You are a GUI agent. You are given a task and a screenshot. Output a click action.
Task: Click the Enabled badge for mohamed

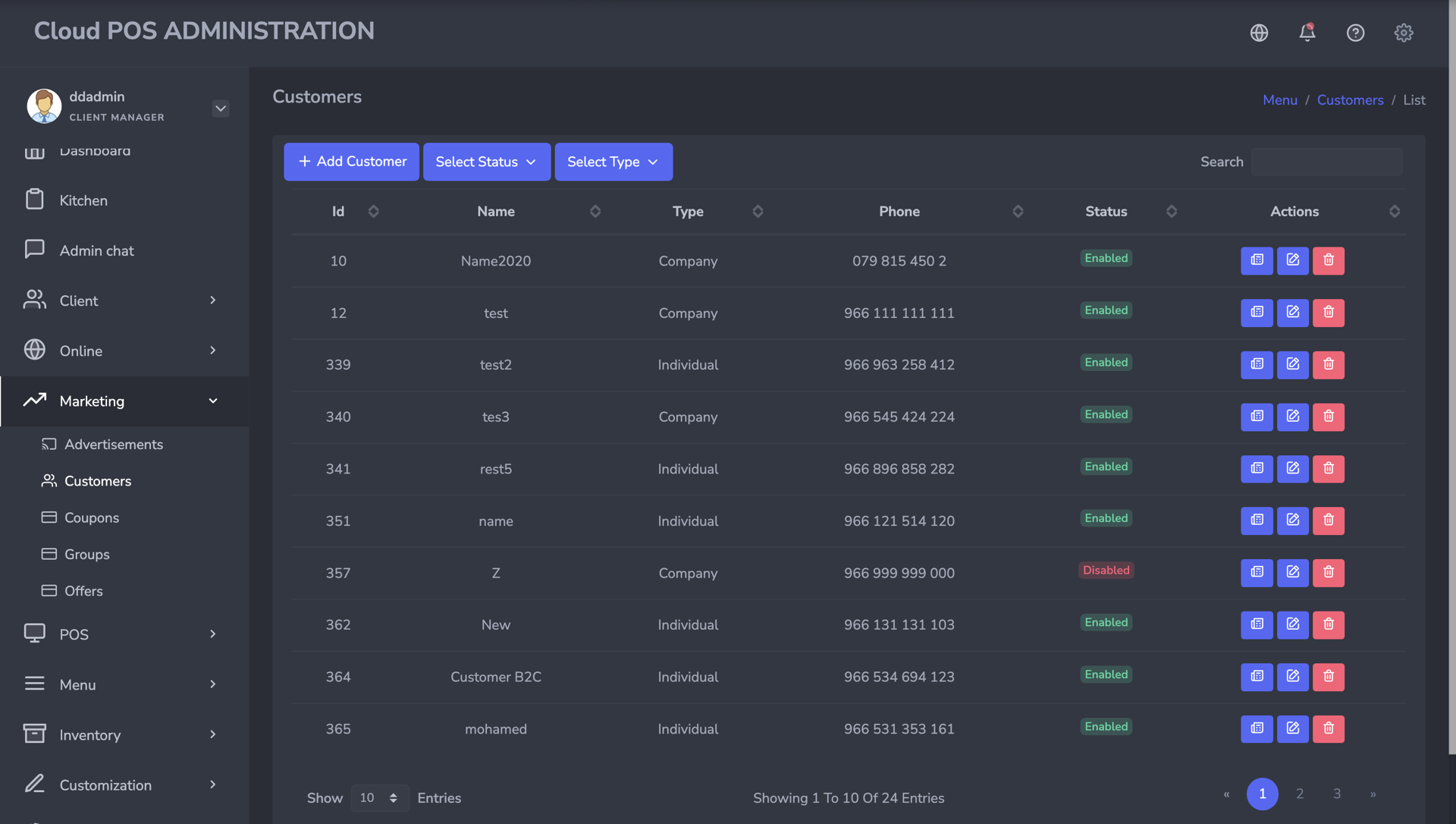pyautogui.click(x=1106, y=727)
